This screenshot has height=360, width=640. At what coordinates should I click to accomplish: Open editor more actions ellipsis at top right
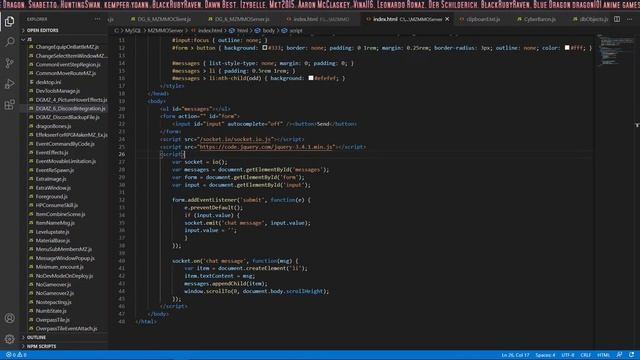click(x=630, y=19)
